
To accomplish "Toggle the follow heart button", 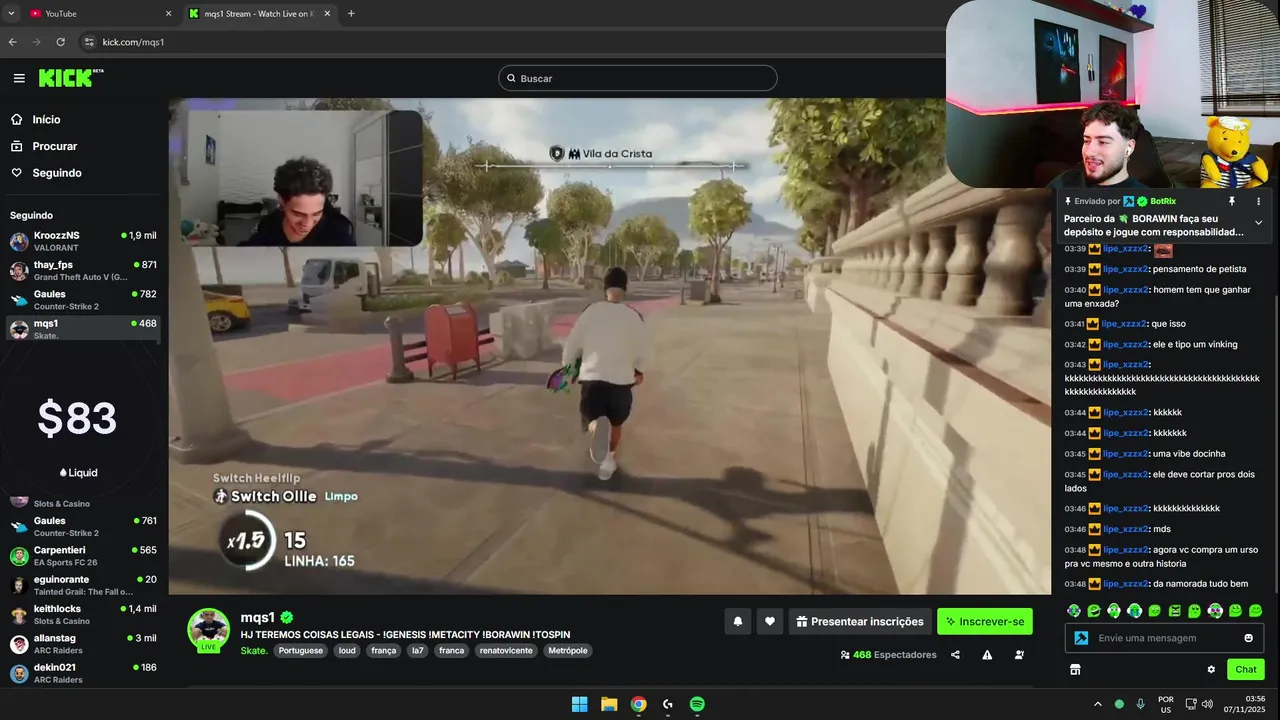I will click(769, 621).
